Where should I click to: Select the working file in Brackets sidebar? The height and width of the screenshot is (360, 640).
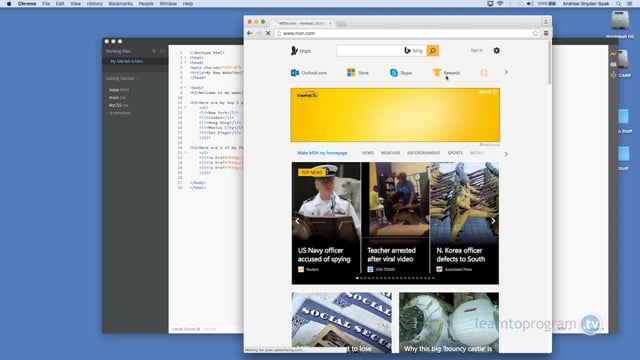[135, 61]
